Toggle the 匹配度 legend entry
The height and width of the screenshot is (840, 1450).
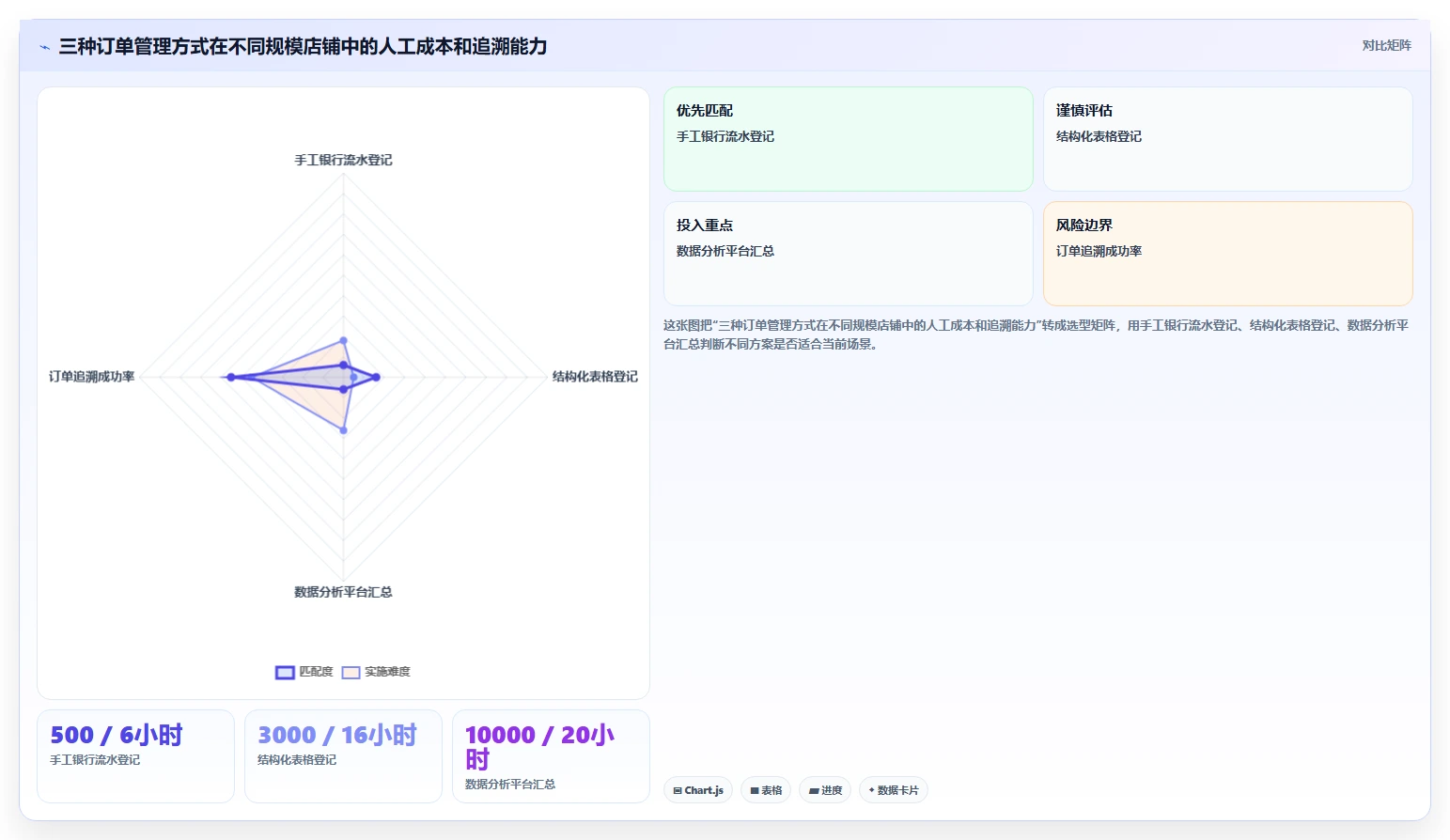304,672
